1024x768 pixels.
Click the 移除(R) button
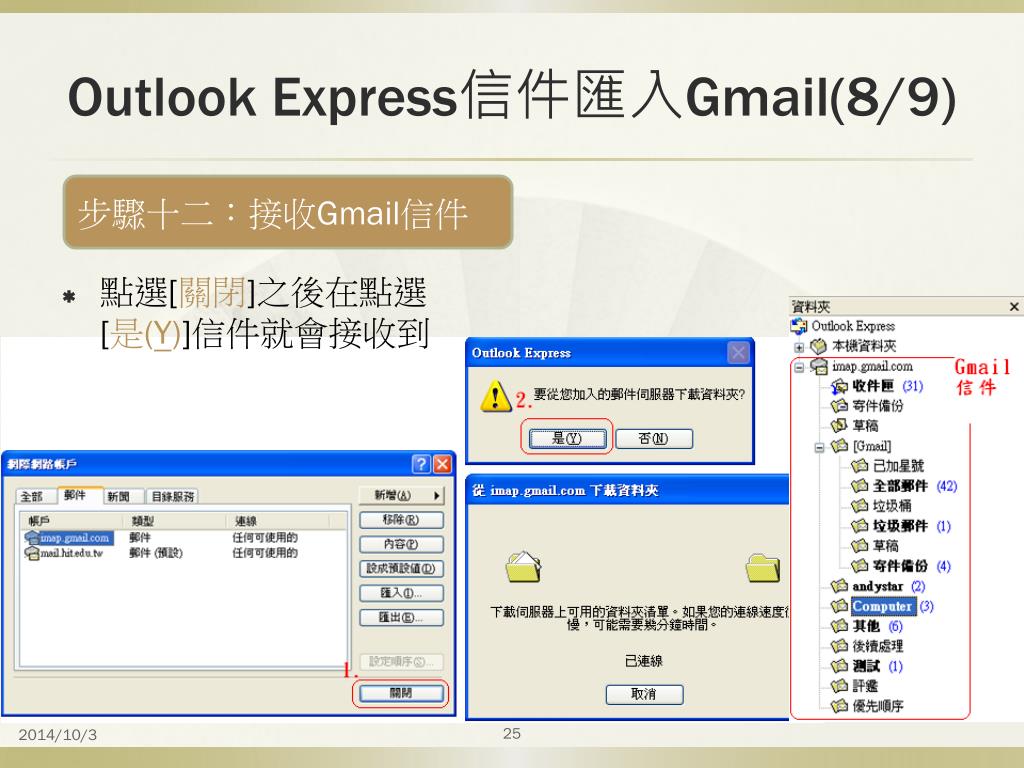click(401, 520)
